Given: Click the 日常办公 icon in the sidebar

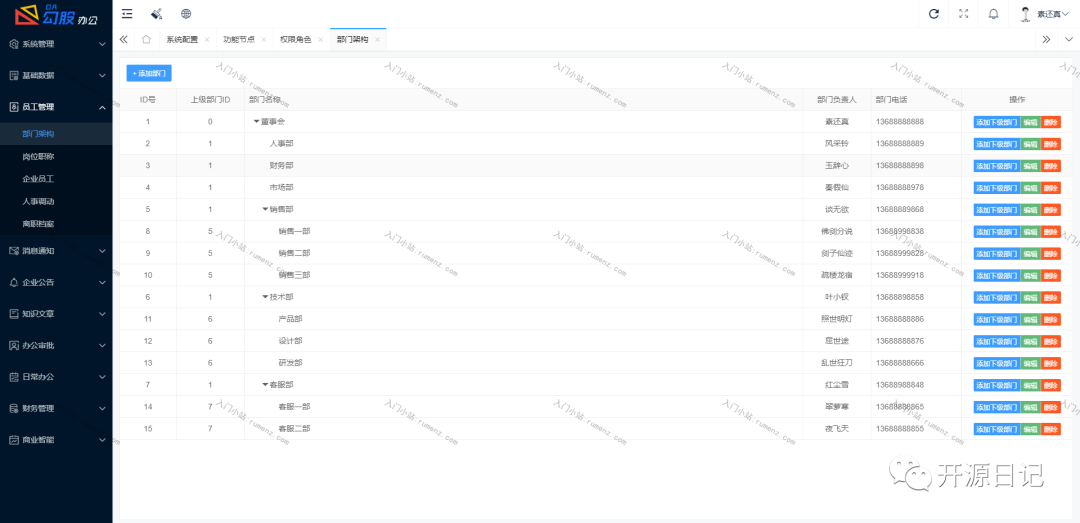Looking at the screenshot, I should 14,377.
